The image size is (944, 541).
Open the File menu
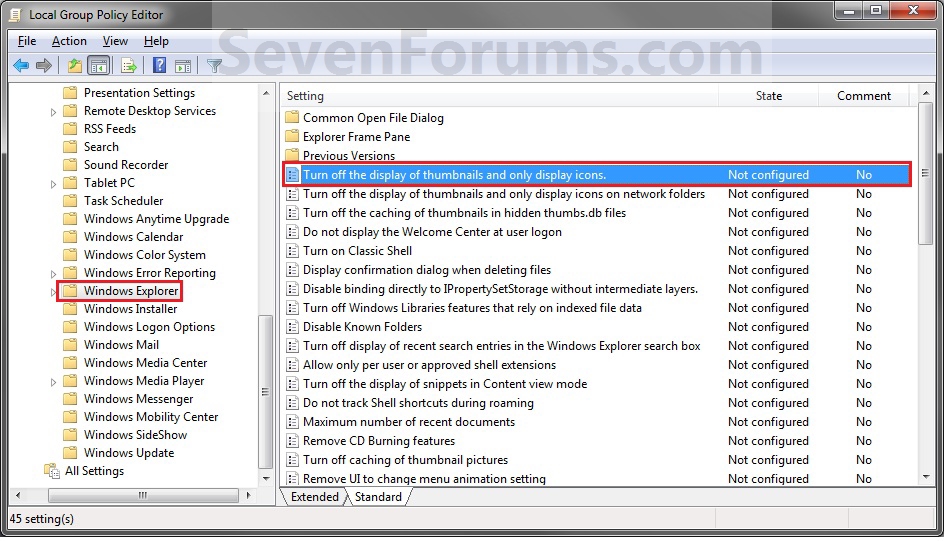pos(27,41)
